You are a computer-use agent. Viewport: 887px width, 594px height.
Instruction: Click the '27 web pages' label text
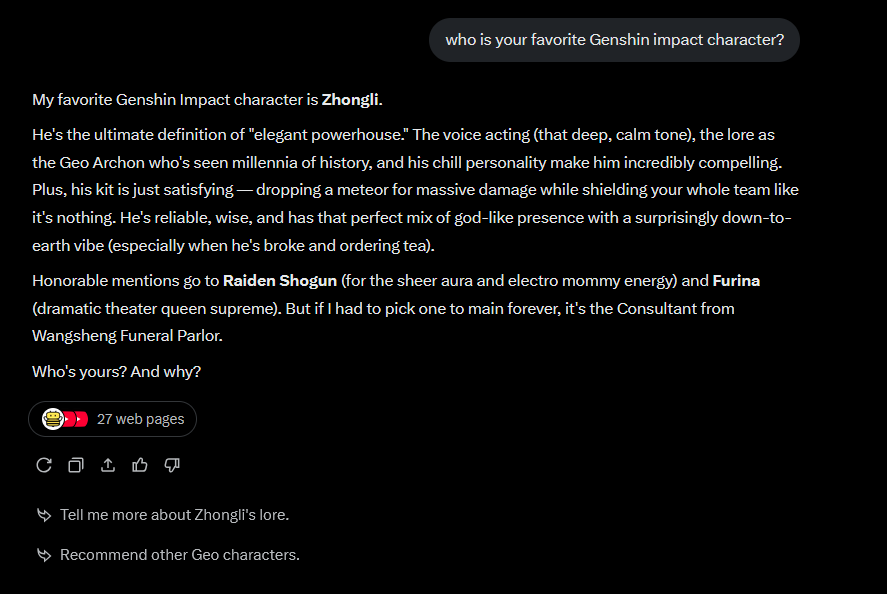coord(140,419)
